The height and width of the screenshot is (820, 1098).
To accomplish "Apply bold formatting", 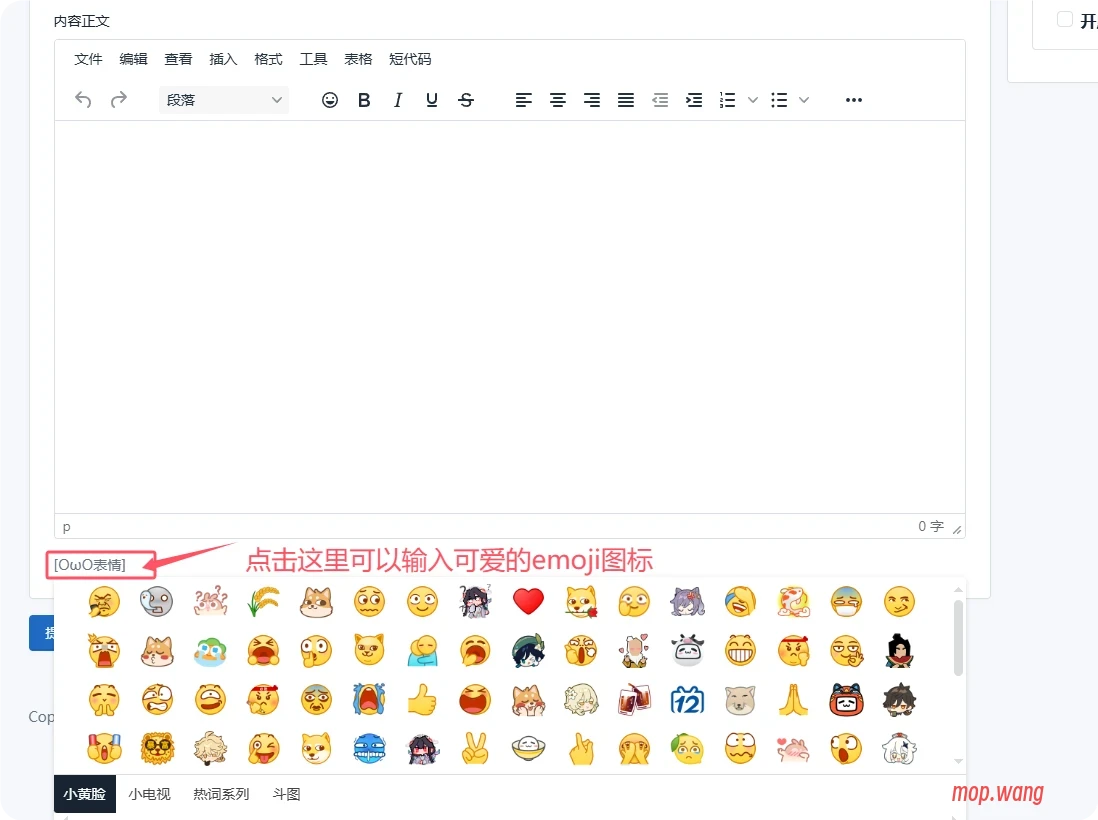I will [x=364, y=99].
